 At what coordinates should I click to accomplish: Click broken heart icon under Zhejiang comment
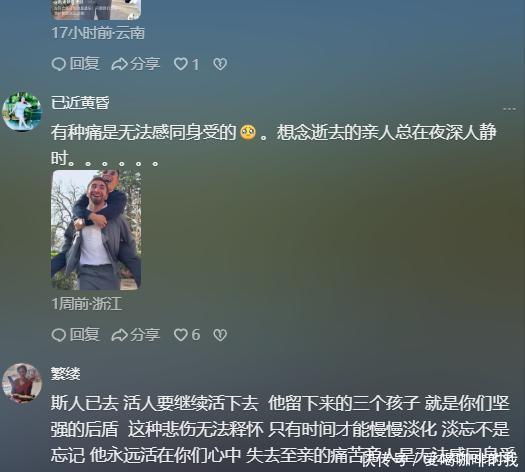click(220, 335)
